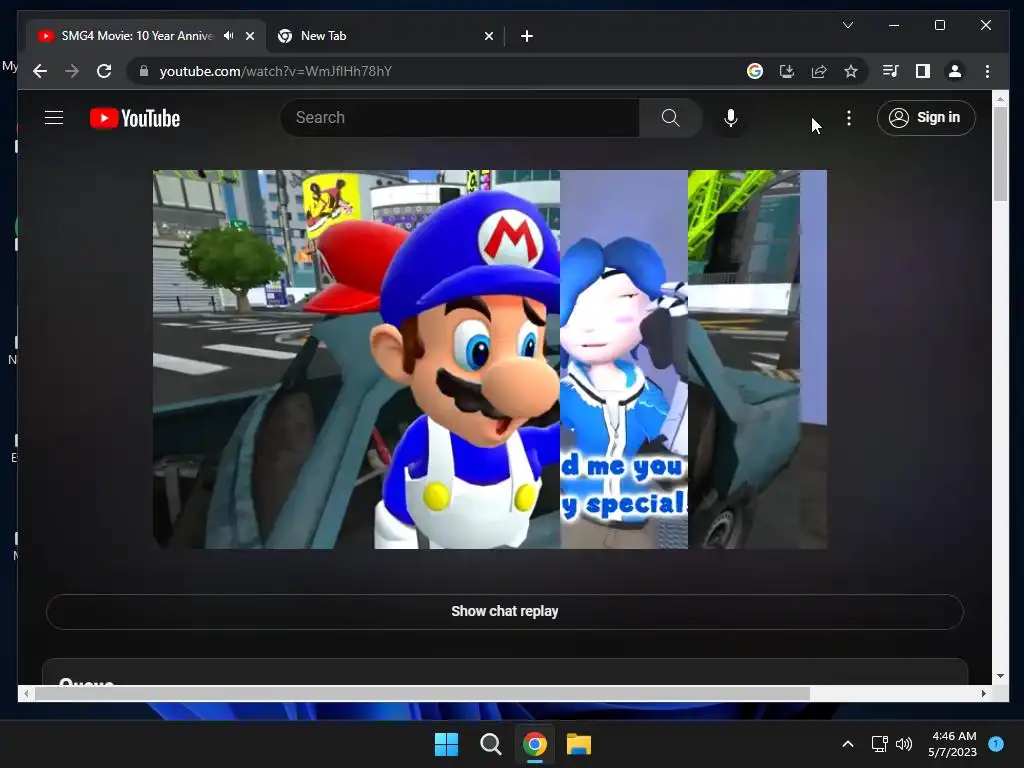1024x768 pixels.
Task: Click the video player frame
Action: (490, 359)
